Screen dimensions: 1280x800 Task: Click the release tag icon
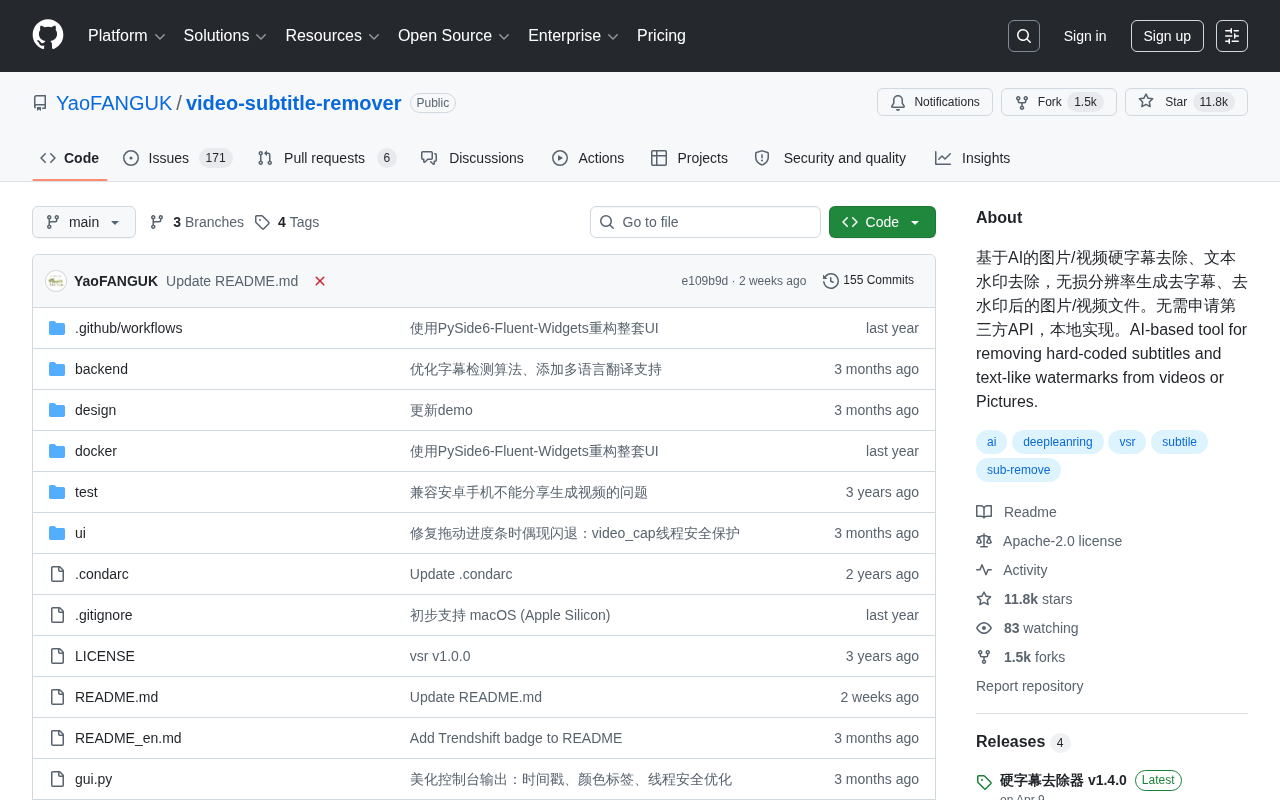pos(984,782)
